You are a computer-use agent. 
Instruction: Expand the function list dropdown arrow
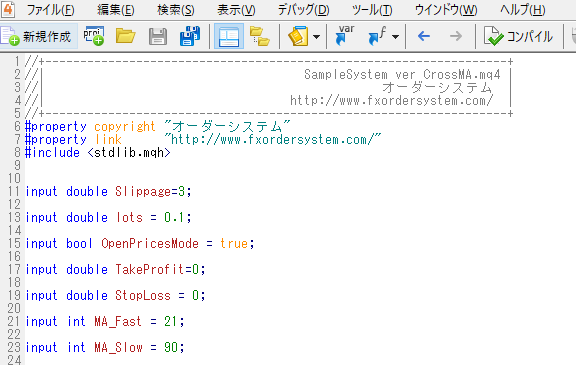[395, 36]
